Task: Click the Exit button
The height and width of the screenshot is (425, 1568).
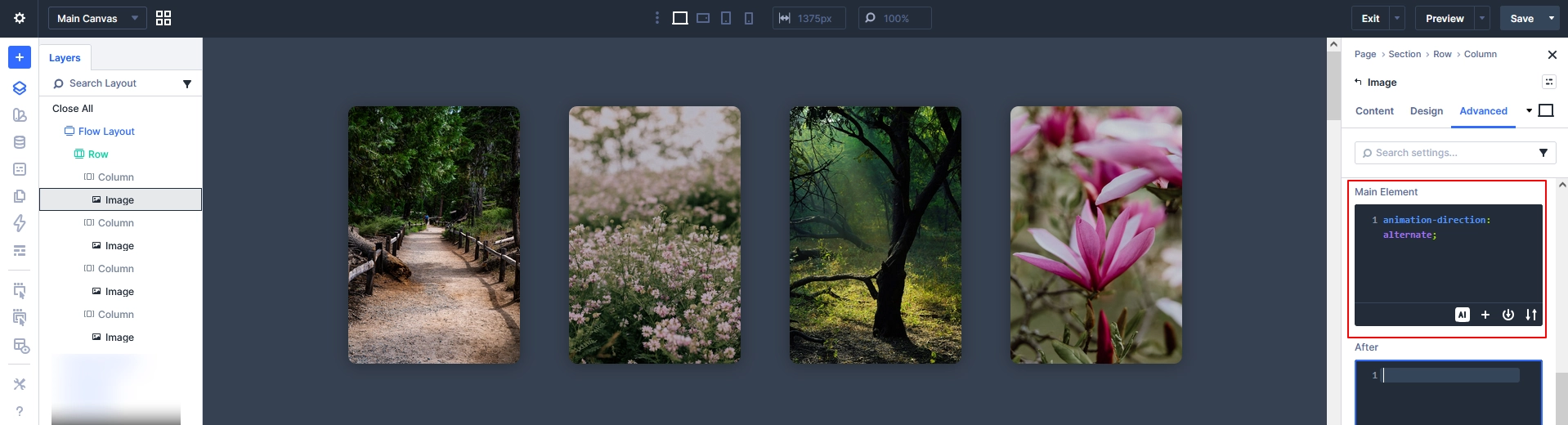Action: tap(1370, 18)
